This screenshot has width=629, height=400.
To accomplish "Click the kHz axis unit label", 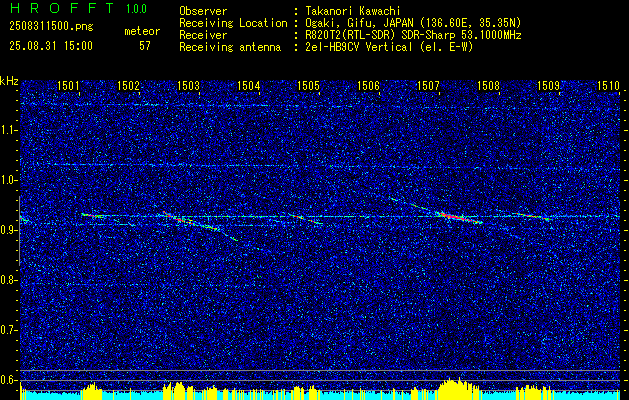I will [9, 82].
